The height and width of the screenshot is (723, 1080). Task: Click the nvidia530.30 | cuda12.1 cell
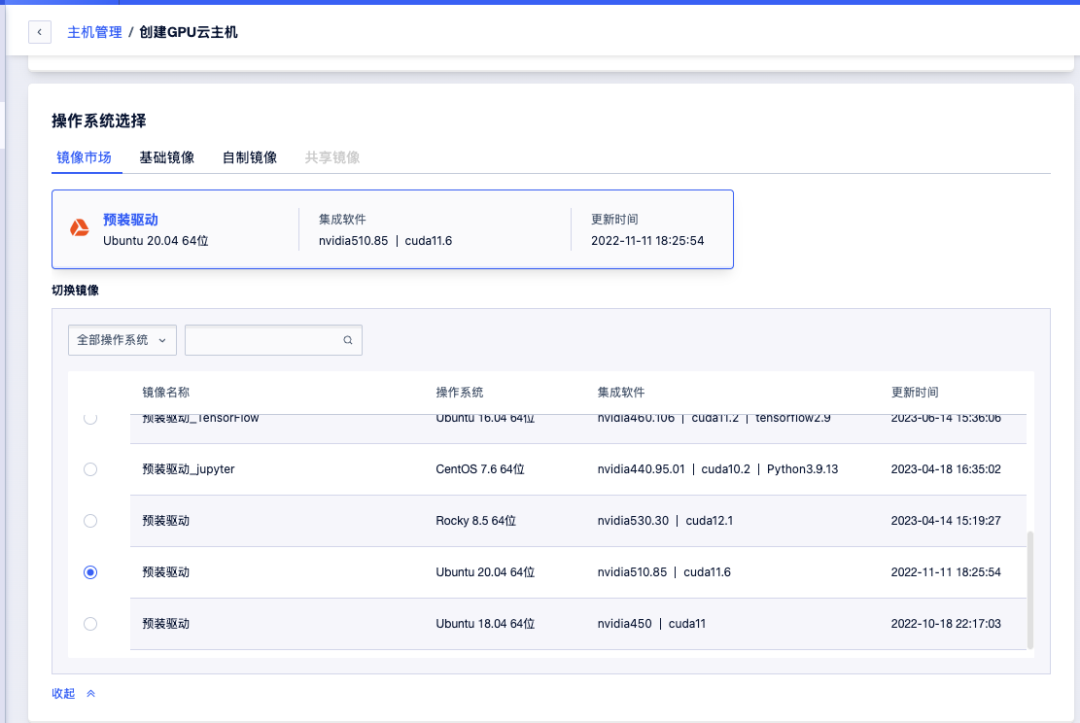(x=665, y=521)
